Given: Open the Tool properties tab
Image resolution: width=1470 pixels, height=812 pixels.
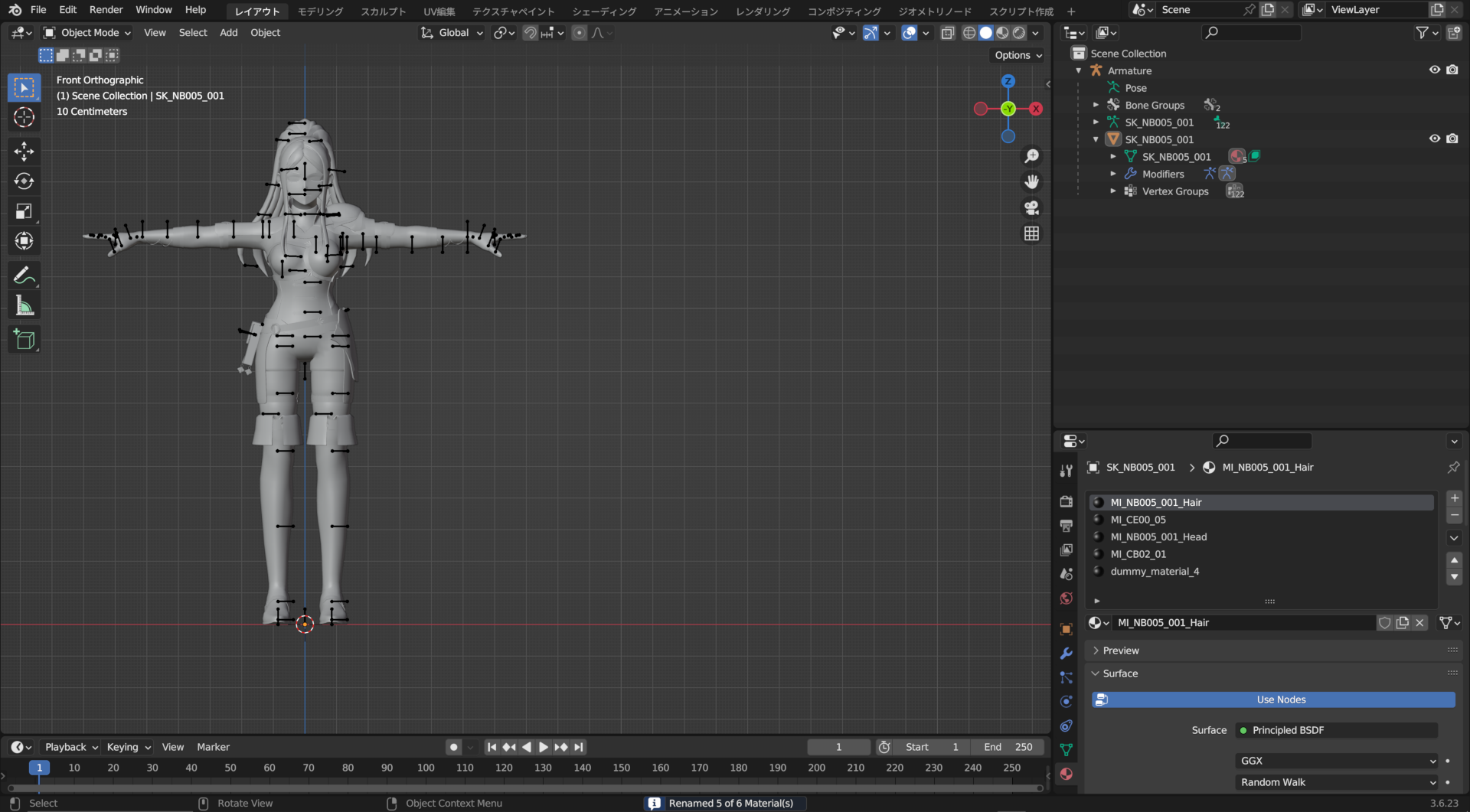Looking at the screenshot, I should 1067,471.
